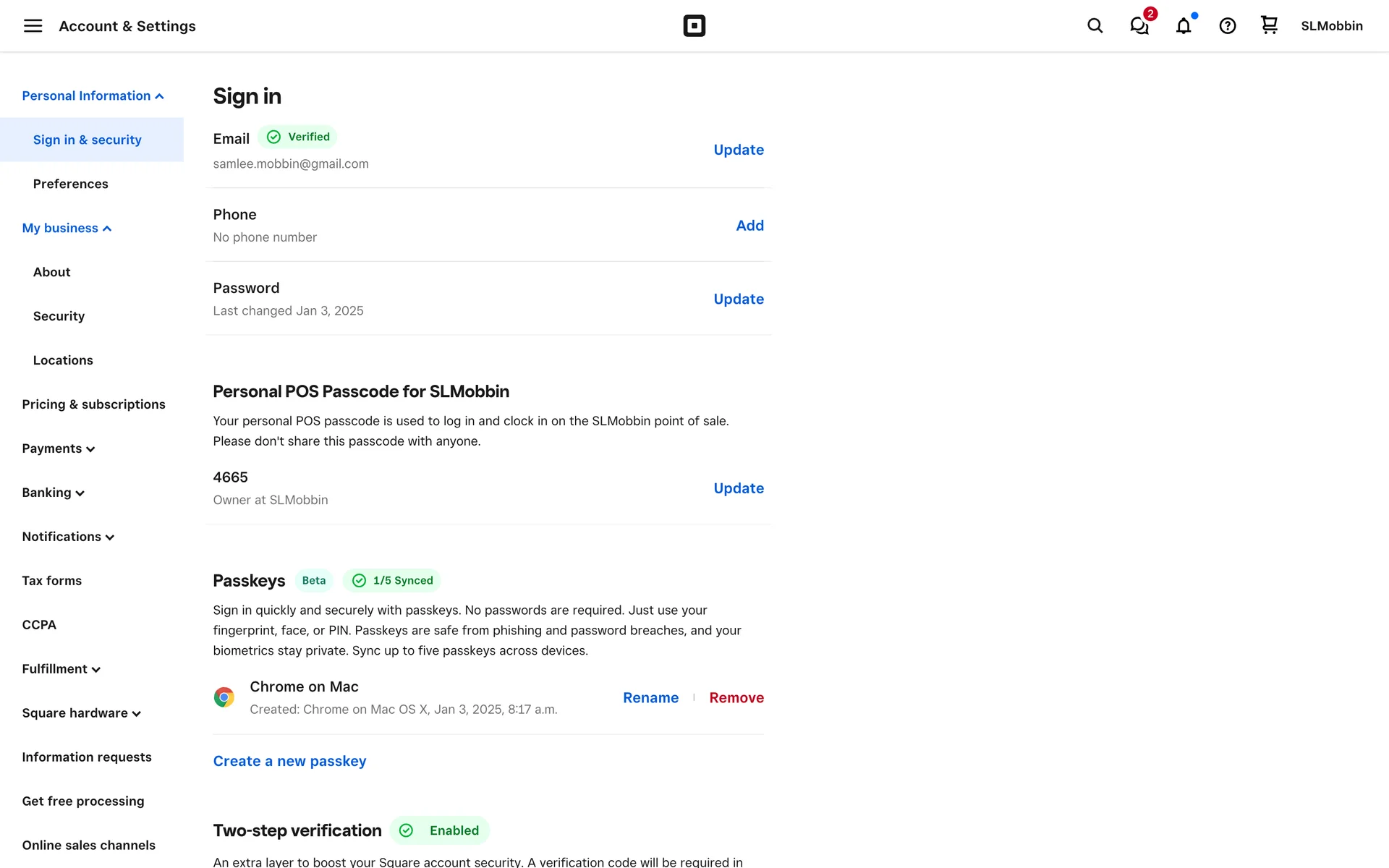The width and height of the screenshot is (1389, 868).
Task: Click Update next to Password
Action: (738, 299)
